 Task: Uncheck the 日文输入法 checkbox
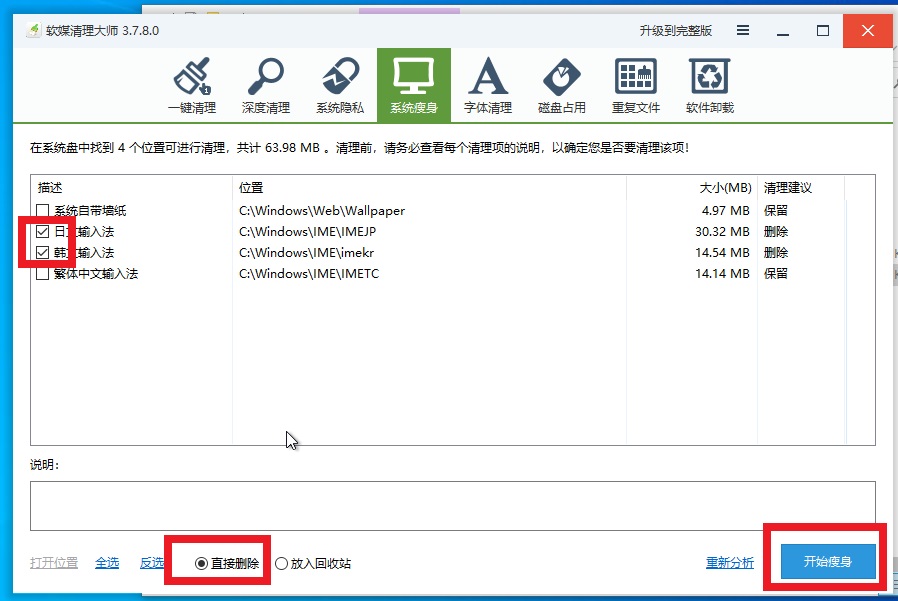(42, 232)
